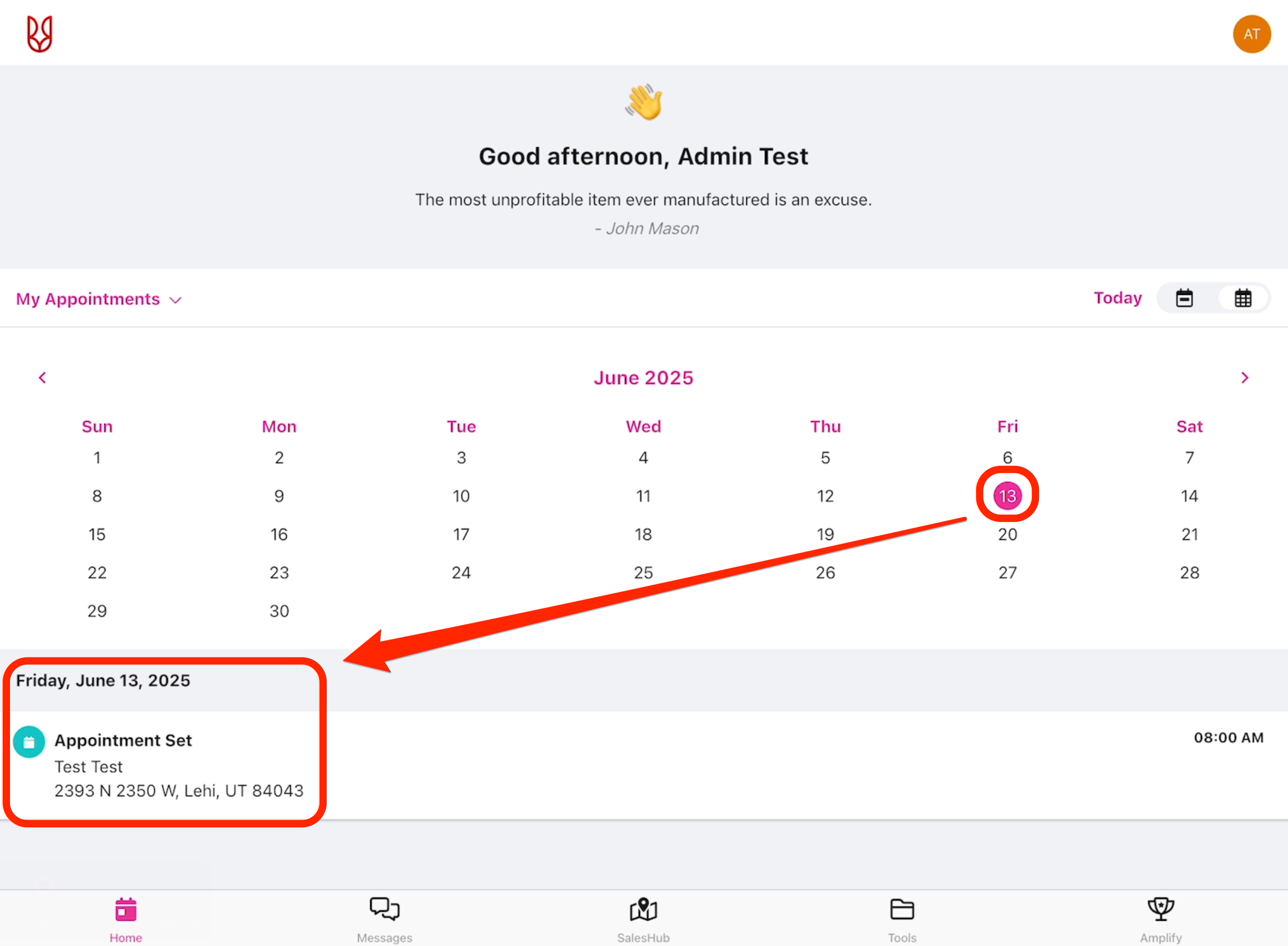The image size is (1288, 946).
Task: Go to next month arrow
Action: pos(1244,378)
